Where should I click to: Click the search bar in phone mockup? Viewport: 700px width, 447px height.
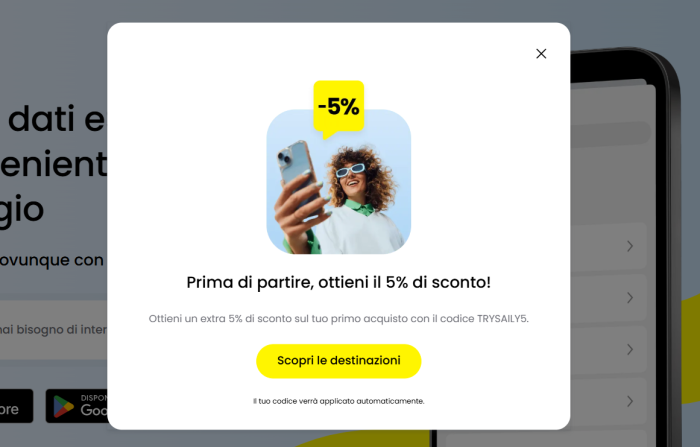(610, 134)
